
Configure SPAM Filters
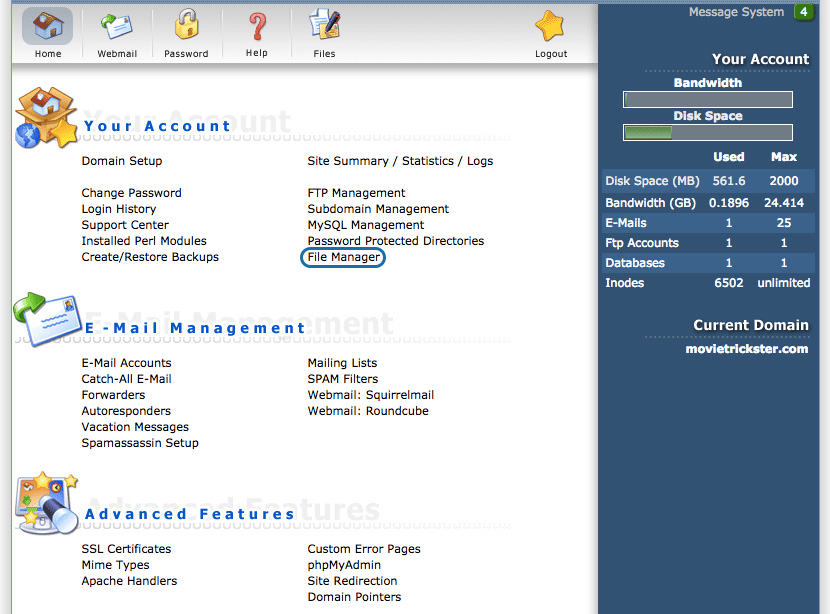click(342, 379)
